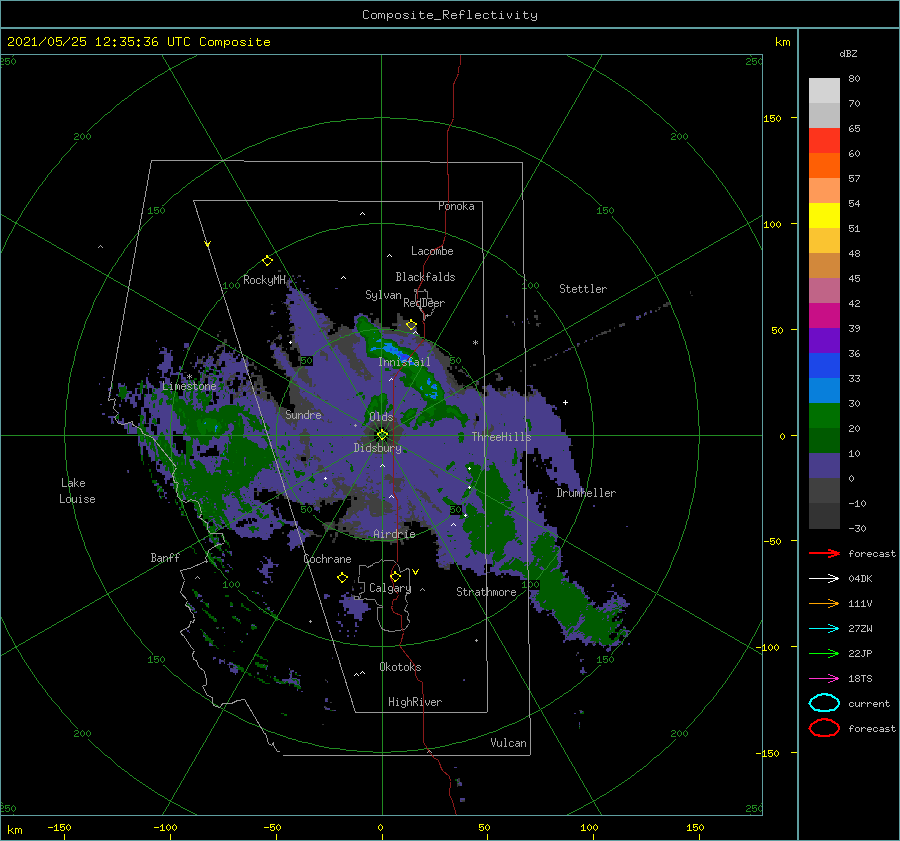The image size is (900, 841).
Task: Click the red forecast arrow in legend
Action: point(824,553)
